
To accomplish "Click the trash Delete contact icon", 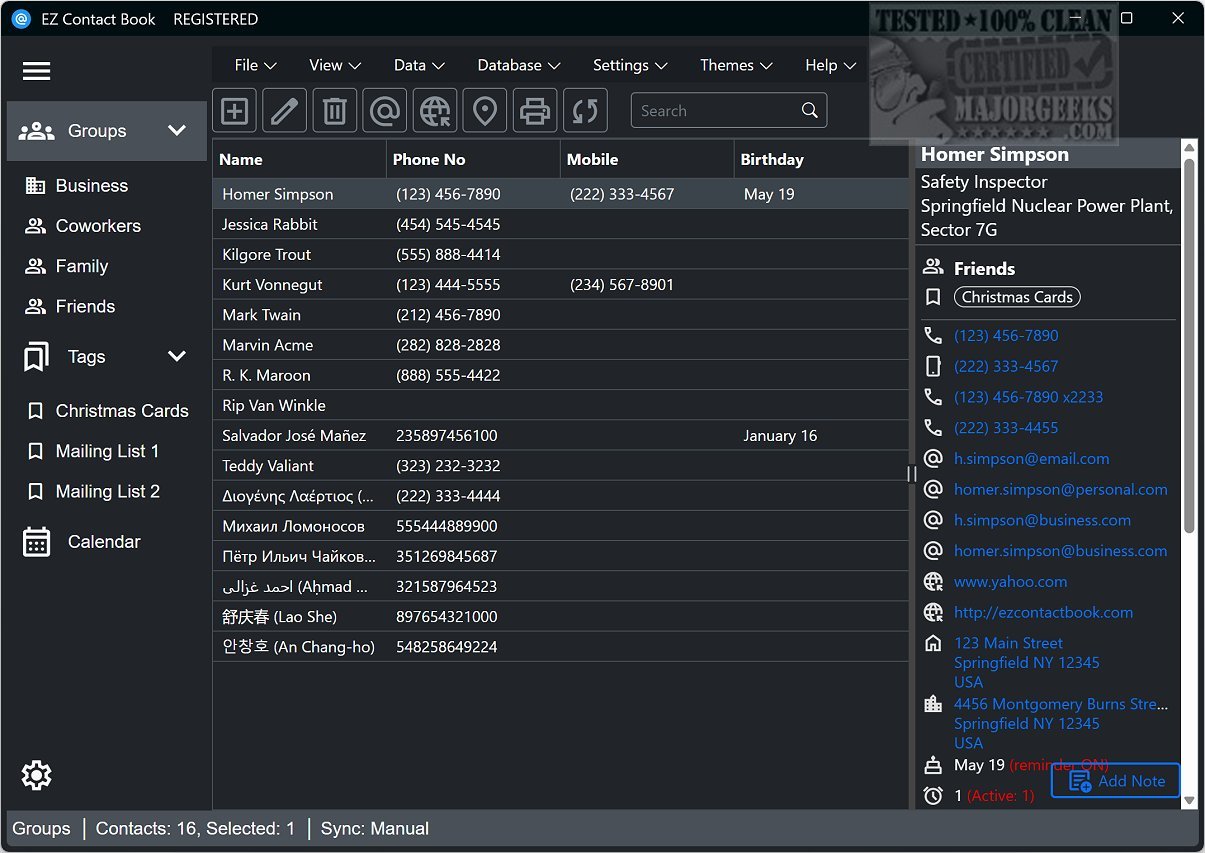I will pyautogui.click(x=335, y=111).
